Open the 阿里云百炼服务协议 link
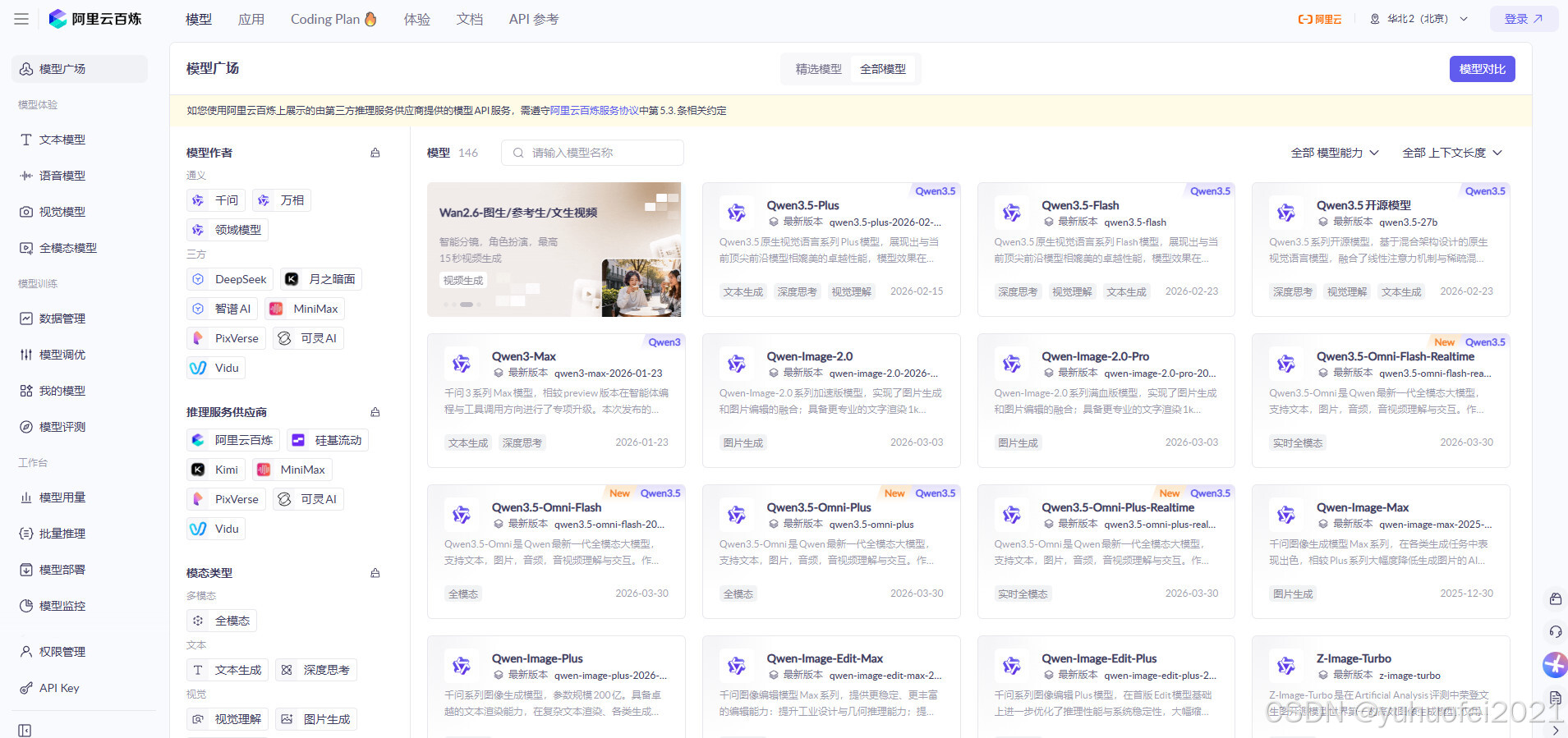 click(x=594, y=111)
